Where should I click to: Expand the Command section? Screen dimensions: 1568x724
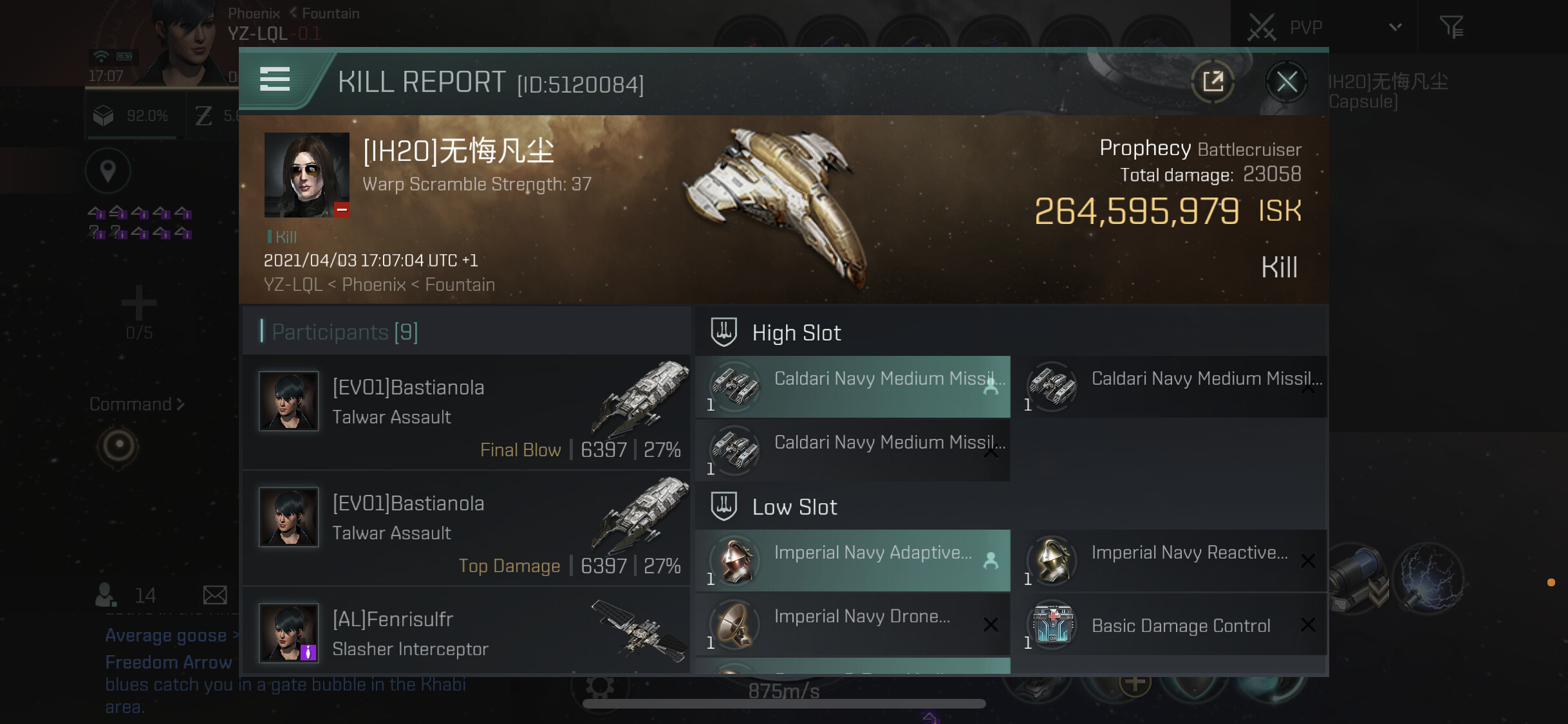click(137, 404)
